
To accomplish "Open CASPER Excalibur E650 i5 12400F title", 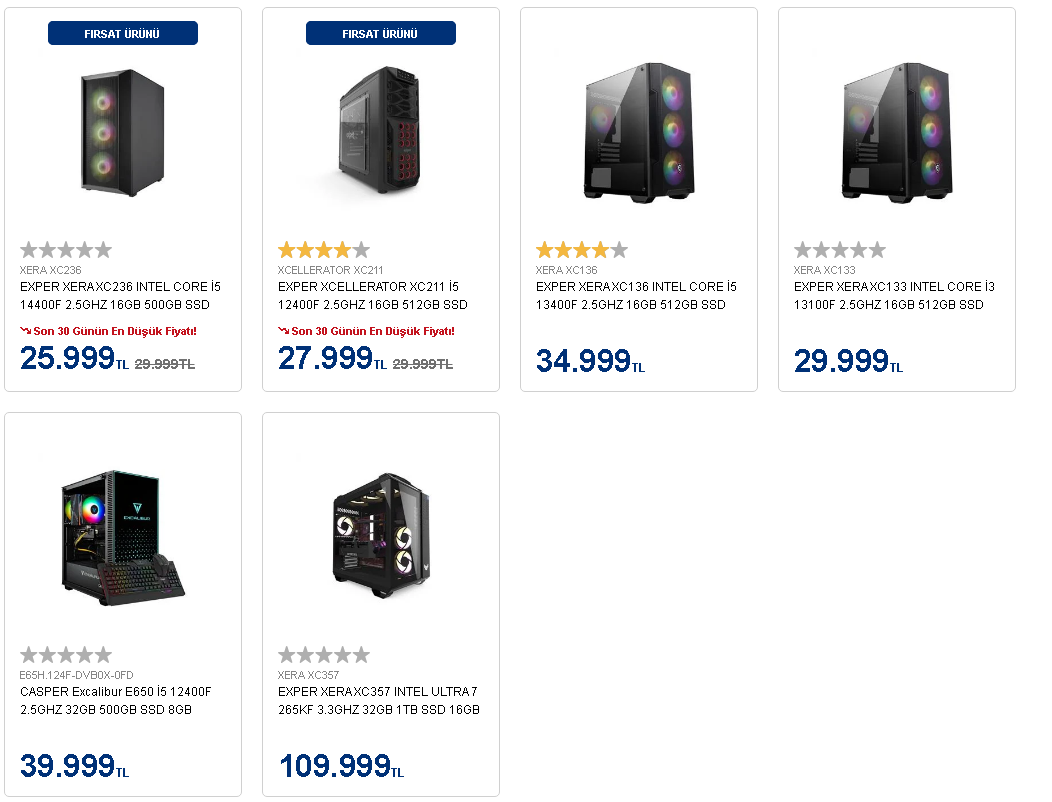I will click(116, 701).
